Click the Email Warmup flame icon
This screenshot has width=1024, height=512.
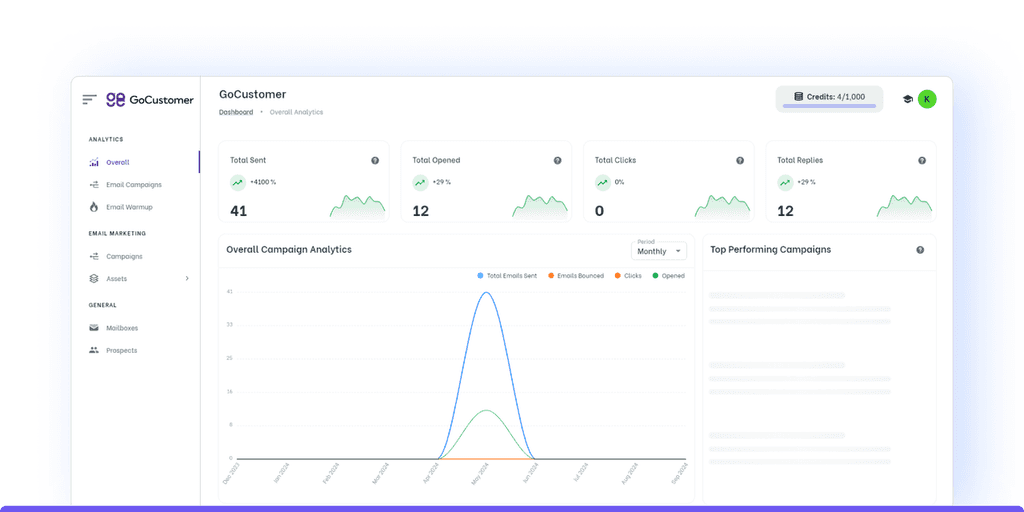point(93,206)
